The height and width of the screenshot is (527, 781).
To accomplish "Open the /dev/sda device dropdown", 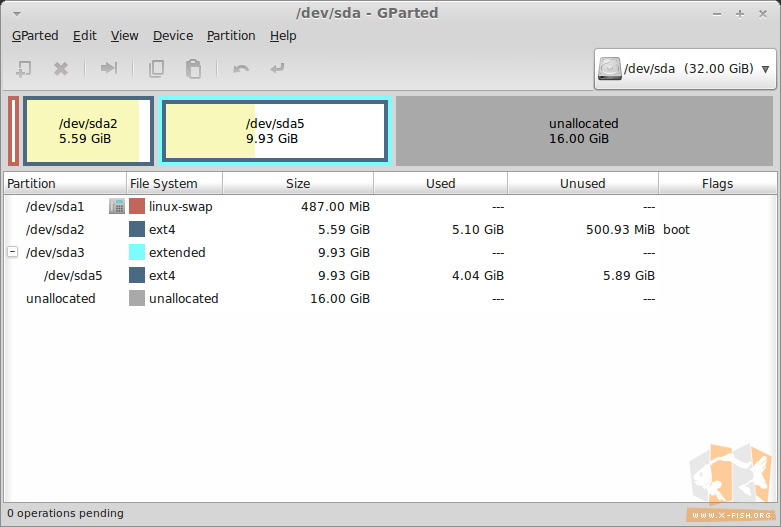I will click(685, 69).
